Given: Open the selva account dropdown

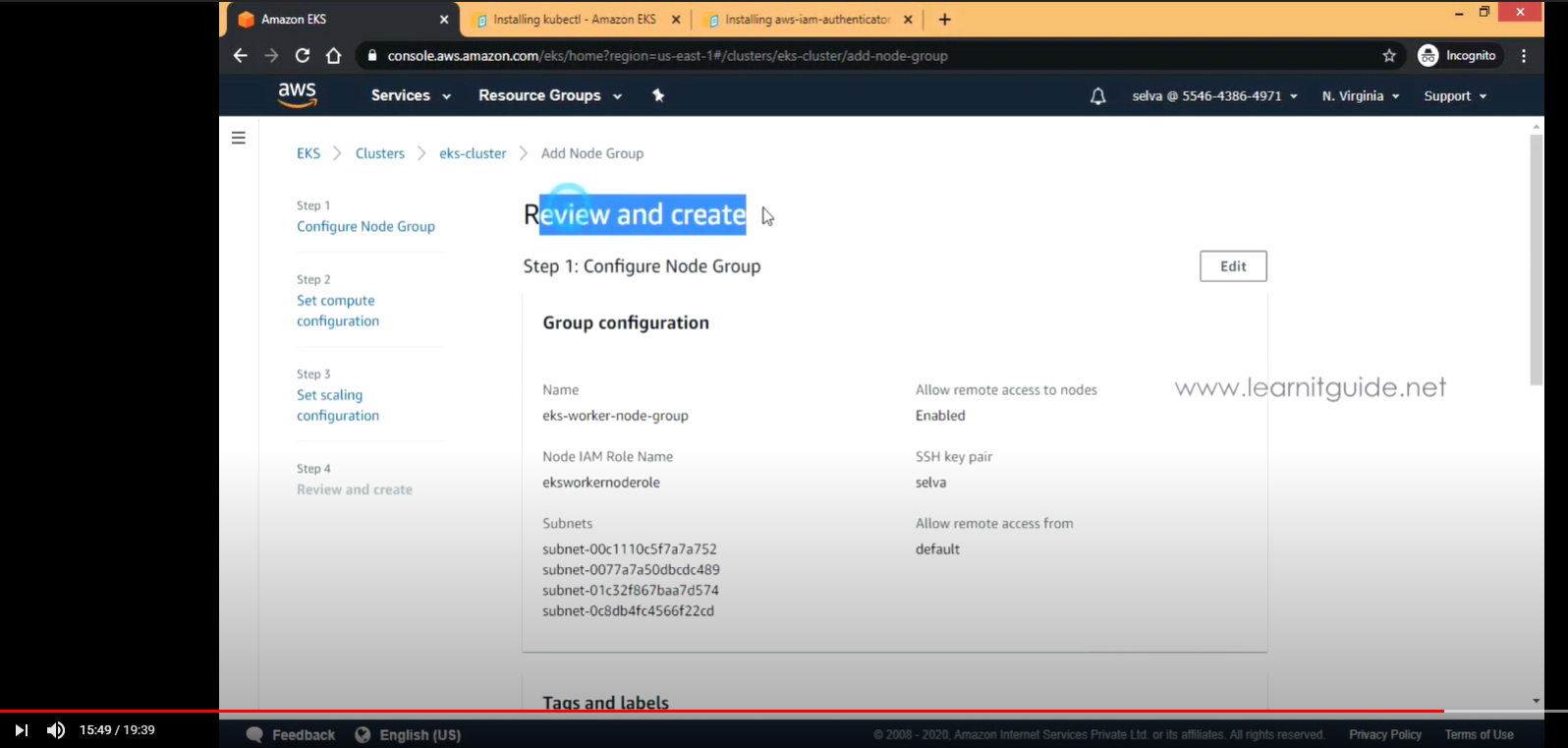Looking at the screenshot, I should (x=1214, y=96).
